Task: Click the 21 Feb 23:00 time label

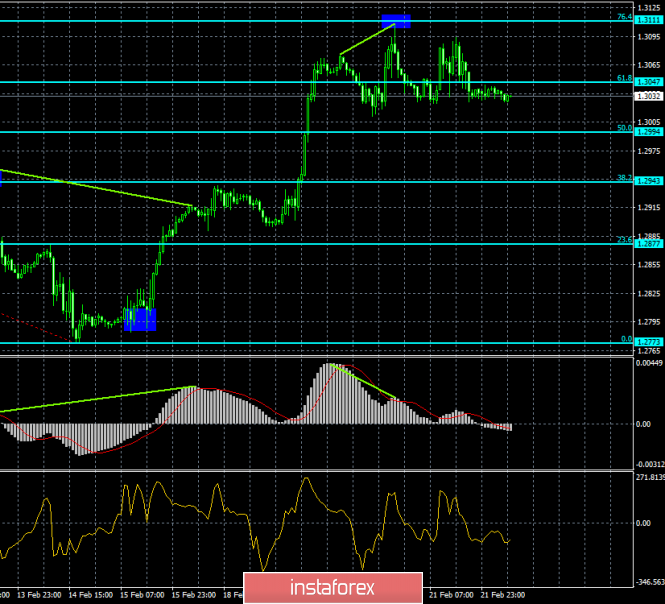Action: (503, 595)
